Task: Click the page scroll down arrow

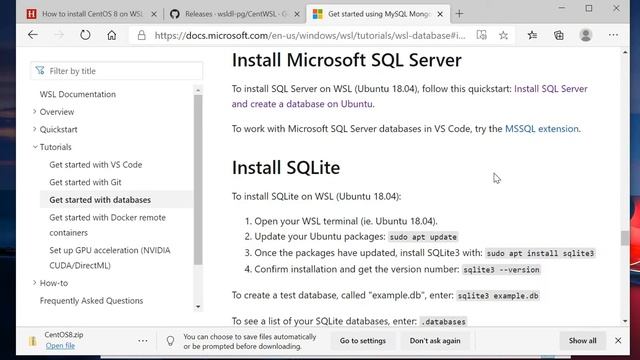Action: coord(625,321)
